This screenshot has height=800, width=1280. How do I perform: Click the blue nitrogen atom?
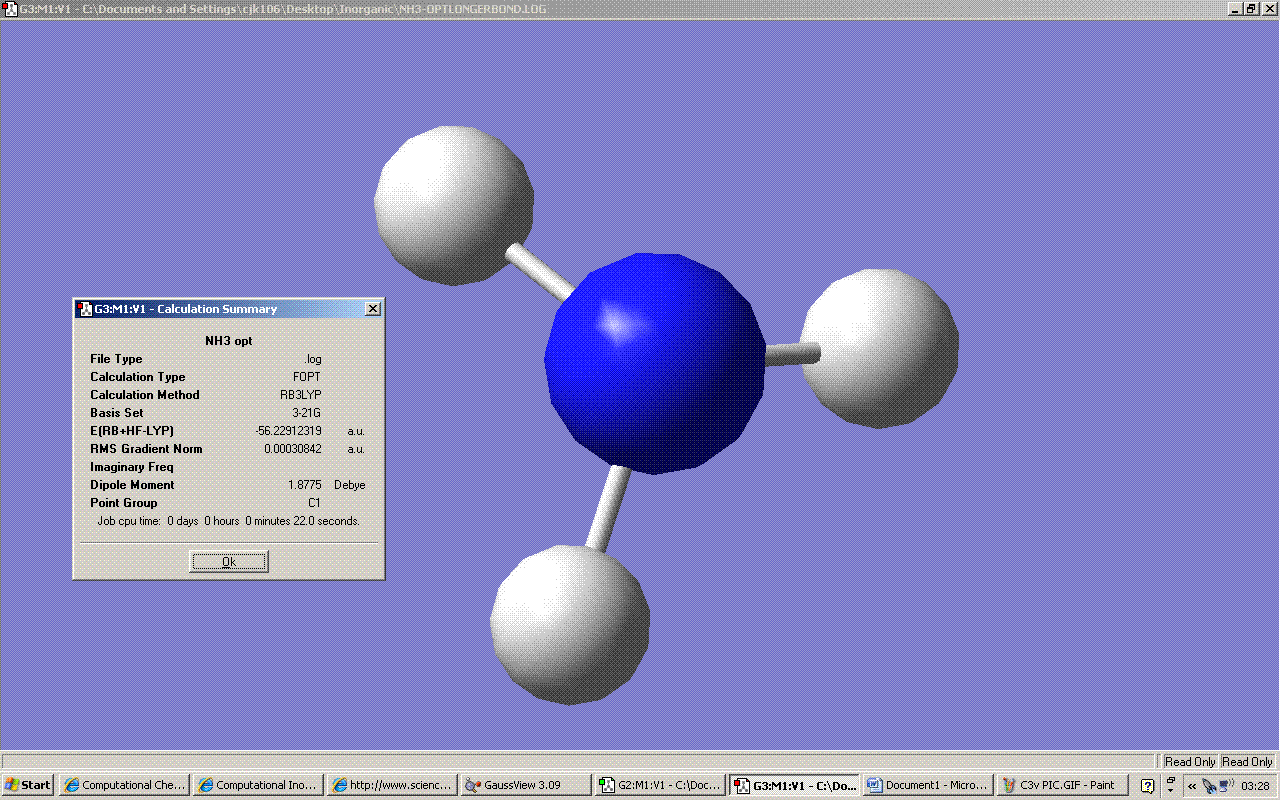tap(655, 363)
